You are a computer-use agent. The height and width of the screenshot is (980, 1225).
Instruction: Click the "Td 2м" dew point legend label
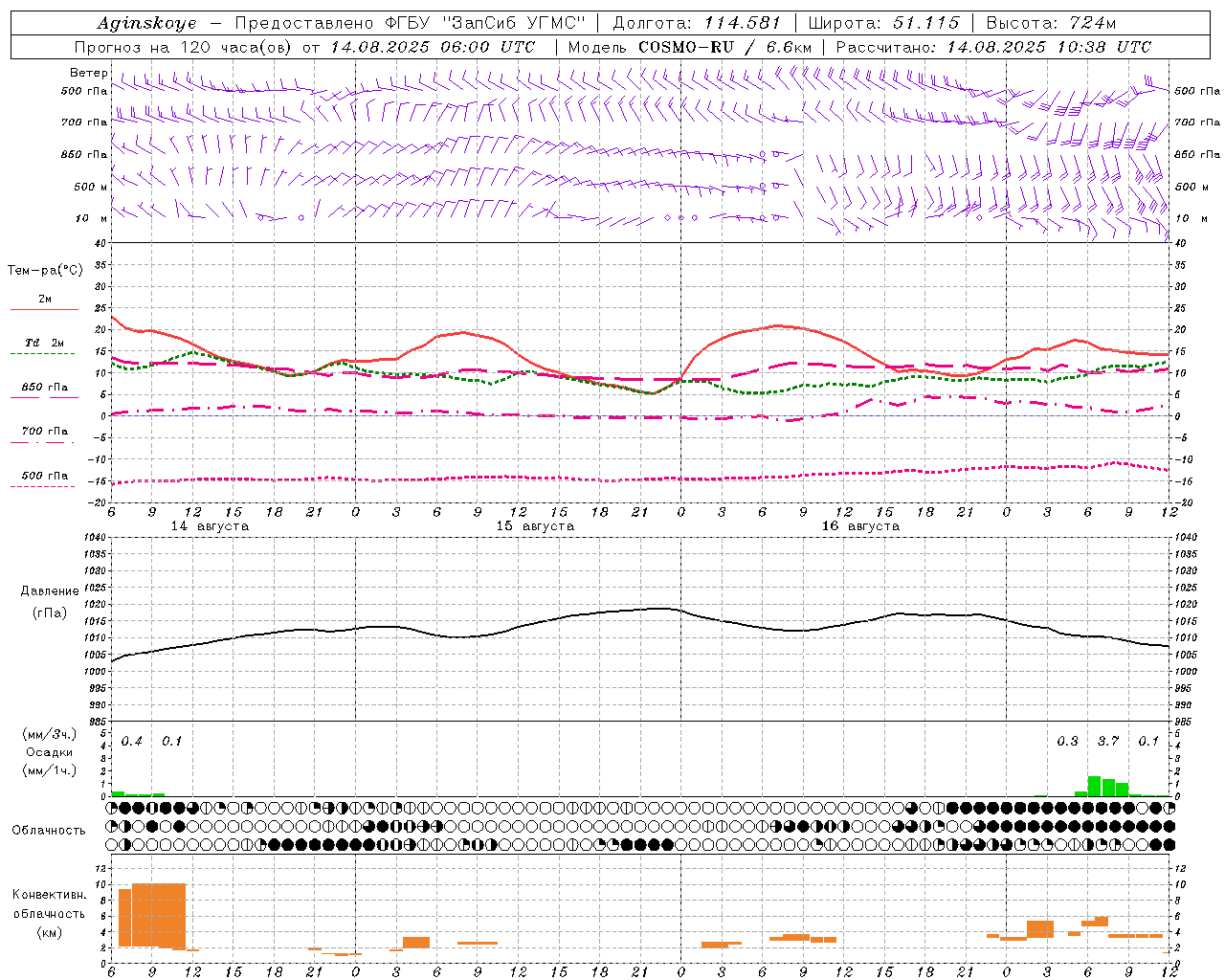44,343
